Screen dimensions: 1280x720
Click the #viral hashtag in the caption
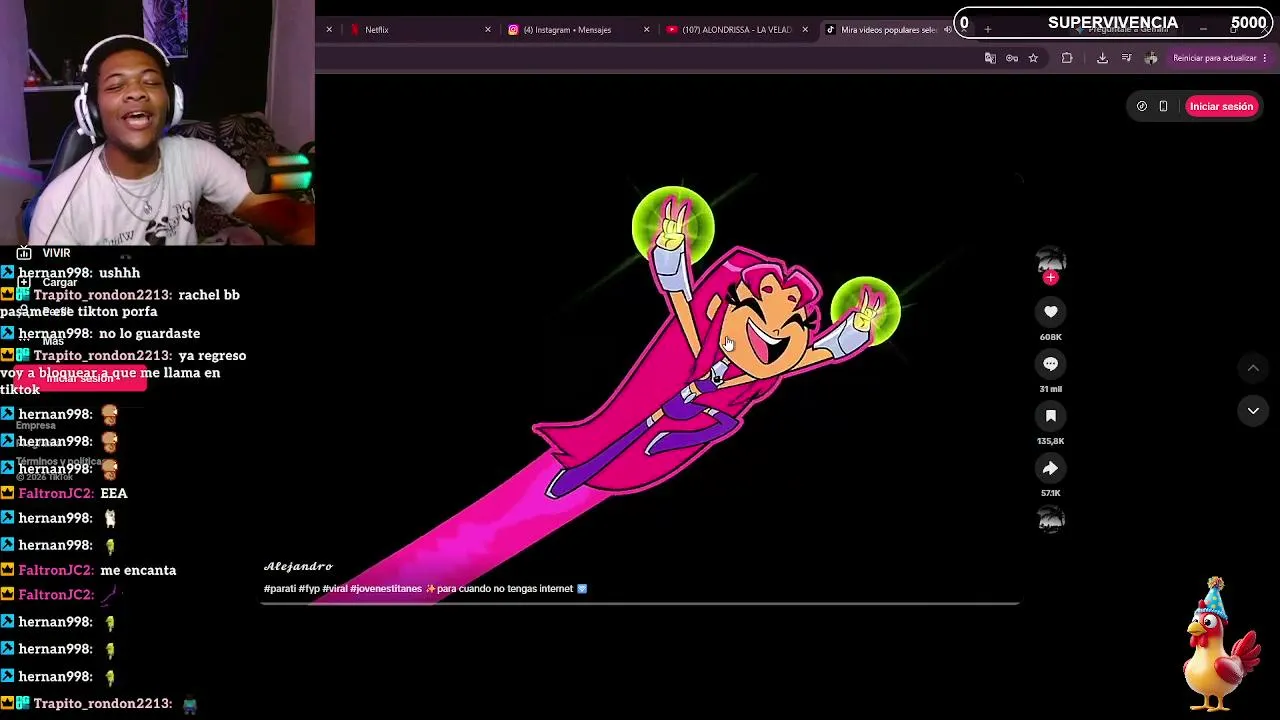pos(335,589)
